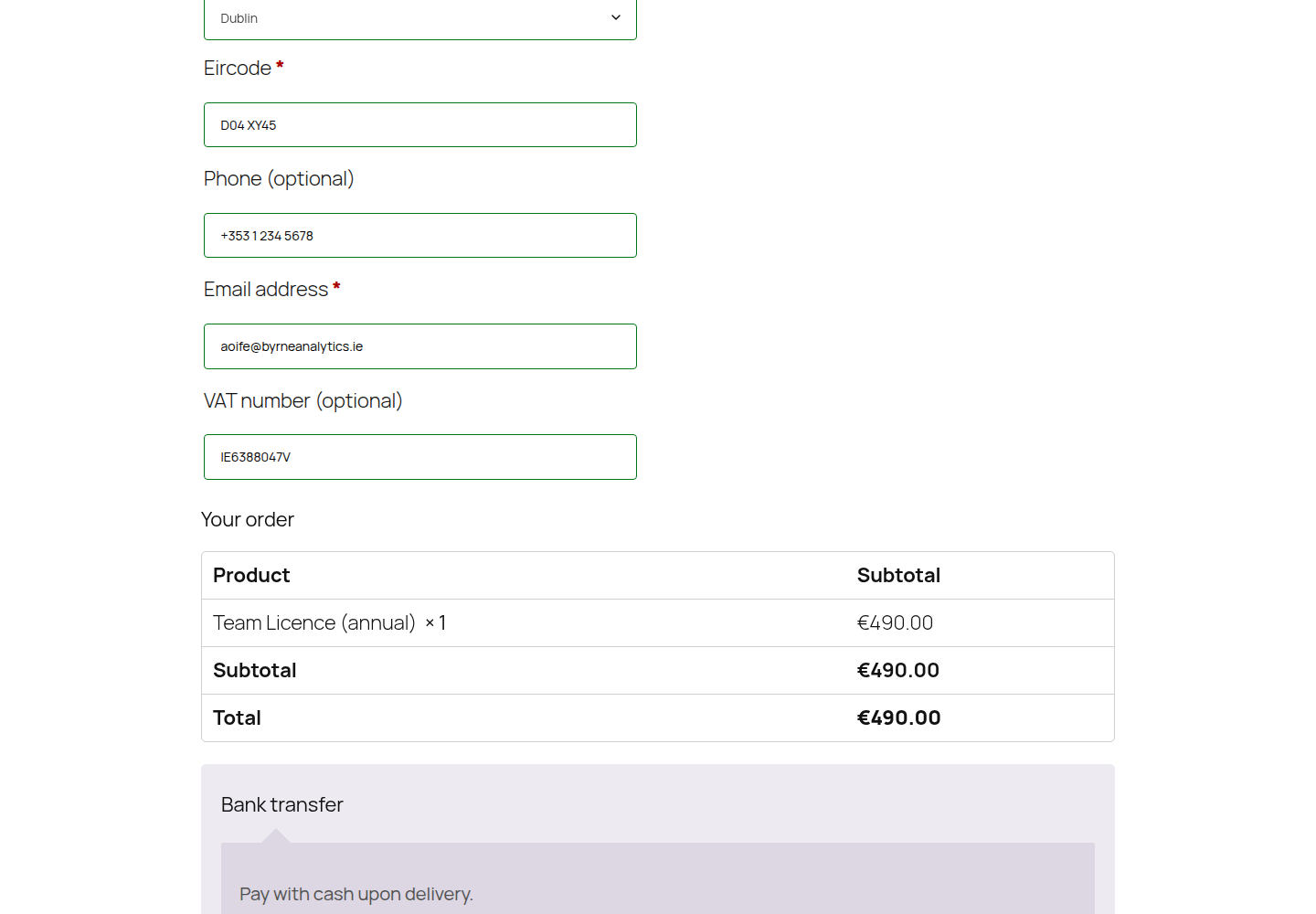Click the Pay with cash upon delivery text
The width and height of the screenshot is (1316, 914).
coord(356,895)
